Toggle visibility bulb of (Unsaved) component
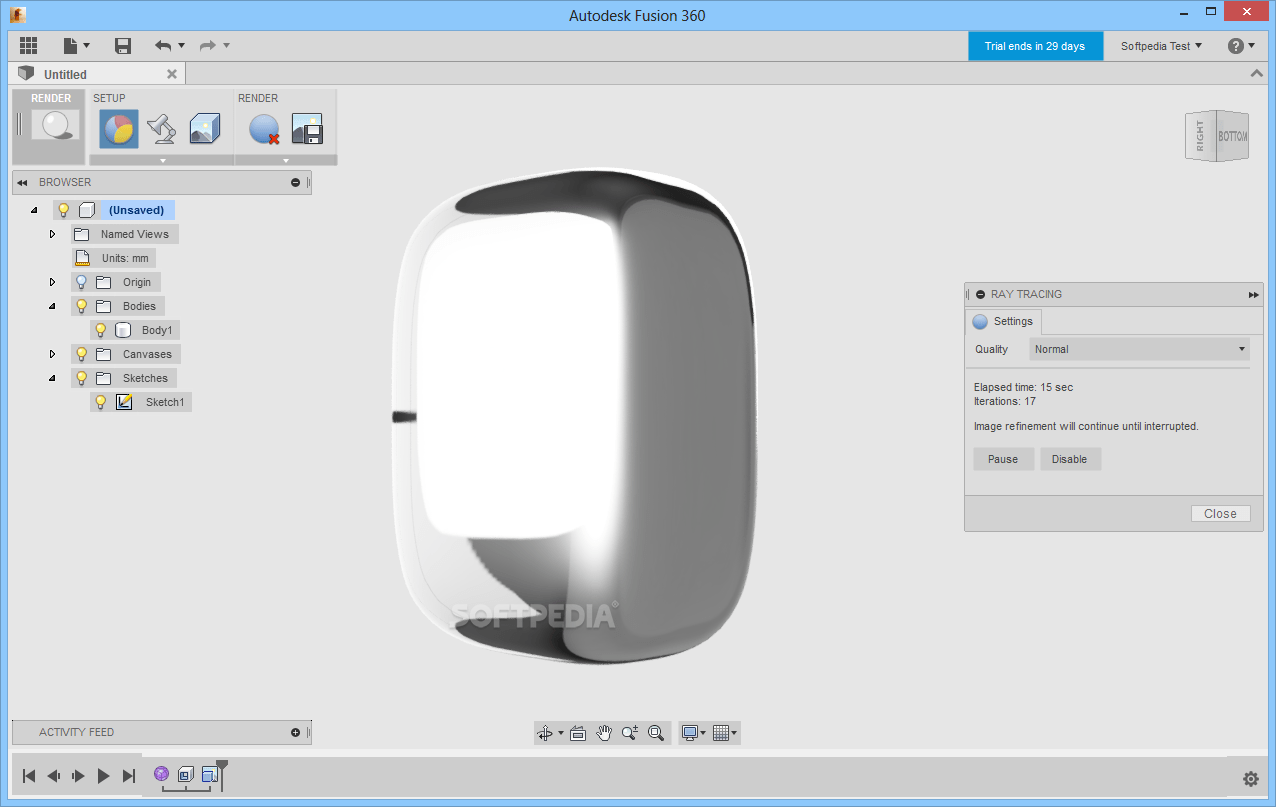The image size is (1276, 807). click(x=63, y=210)
